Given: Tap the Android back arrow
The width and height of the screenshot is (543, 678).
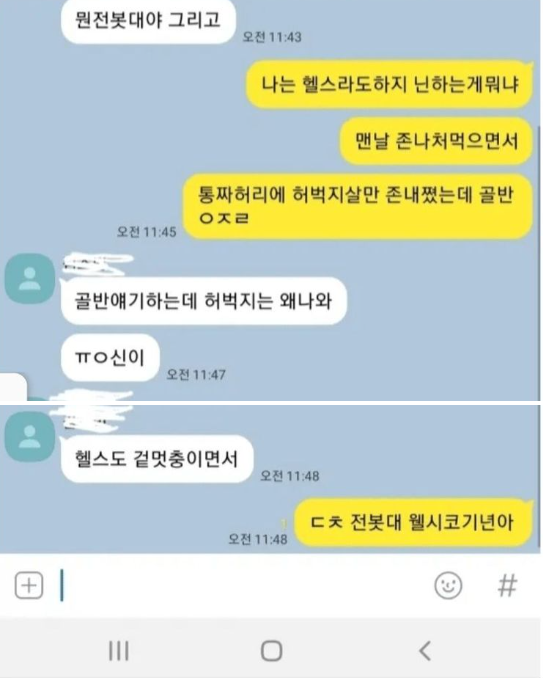Looking at the screenshot, I should point(425,650).
